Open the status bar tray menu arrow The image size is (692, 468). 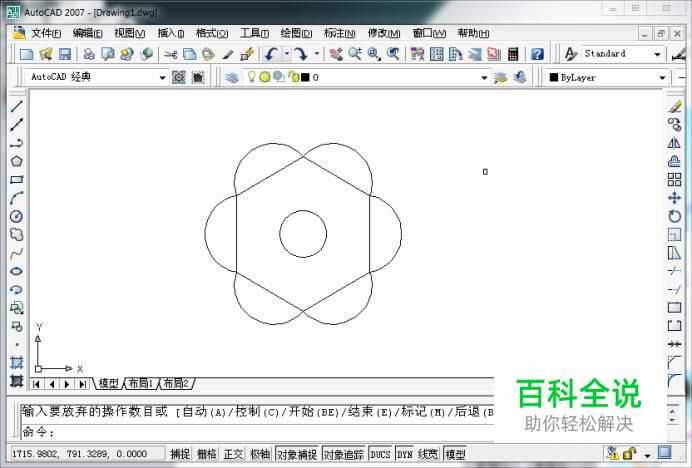coord(647,455)
